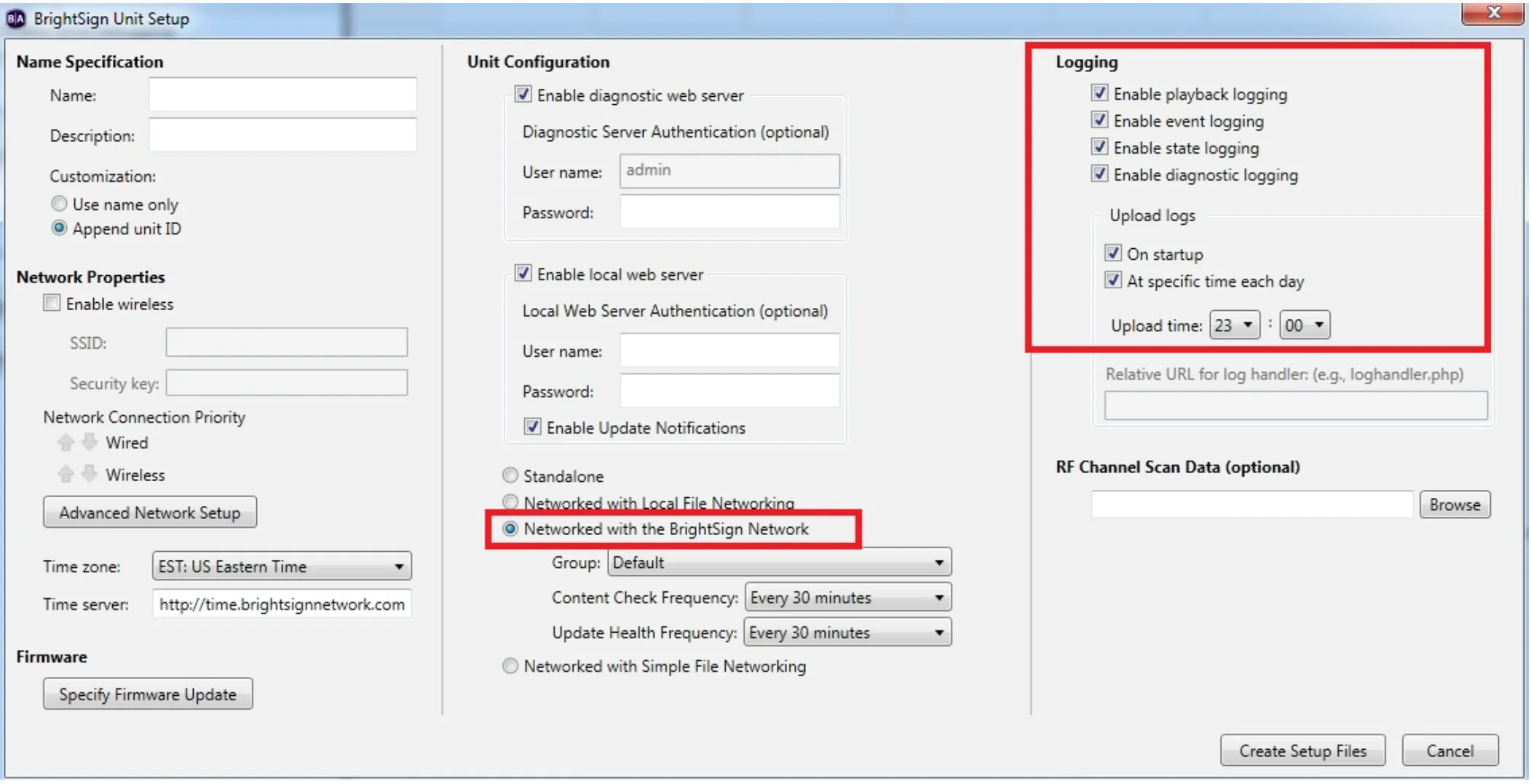Uncheck upload logs On startup
Viewport: 1531px width, 784px height.
coord(1112,253)
